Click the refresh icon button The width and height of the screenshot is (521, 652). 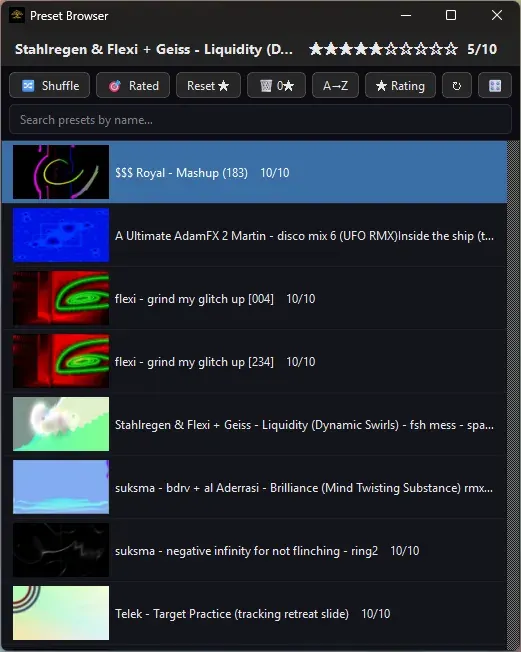457,86
